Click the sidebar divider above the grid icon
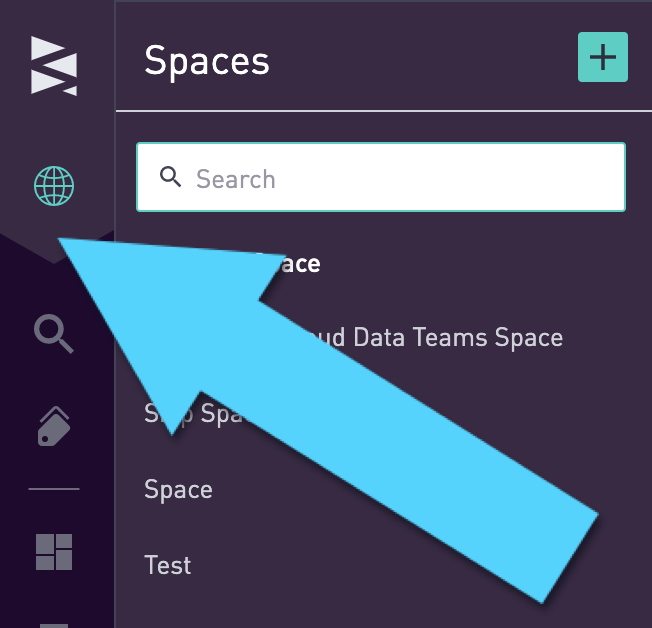Image resolution: width=652 pixels, height=628 pixels. click(54, 489)
